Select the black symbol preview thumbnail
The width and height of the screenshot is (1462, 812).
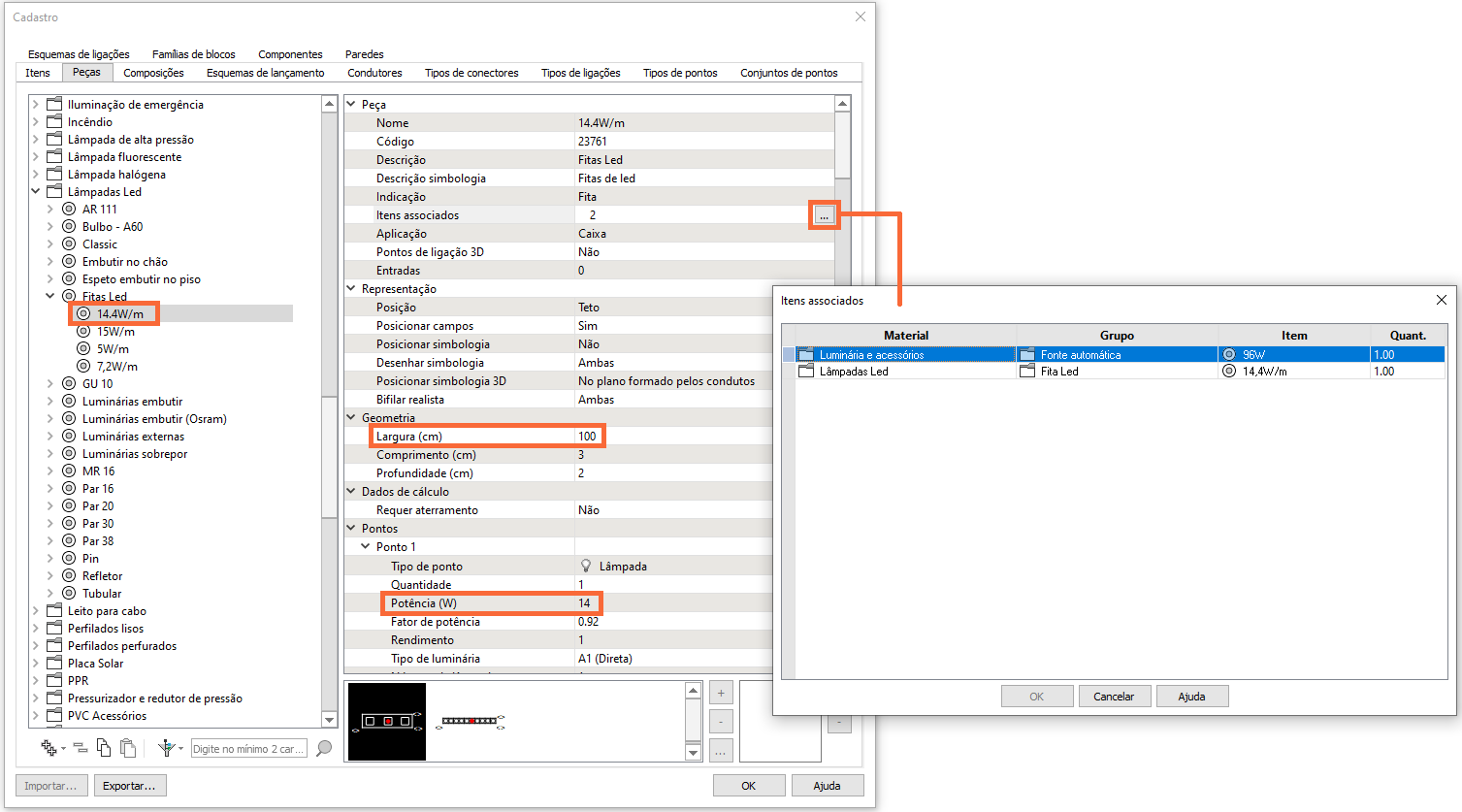point(387,721)
